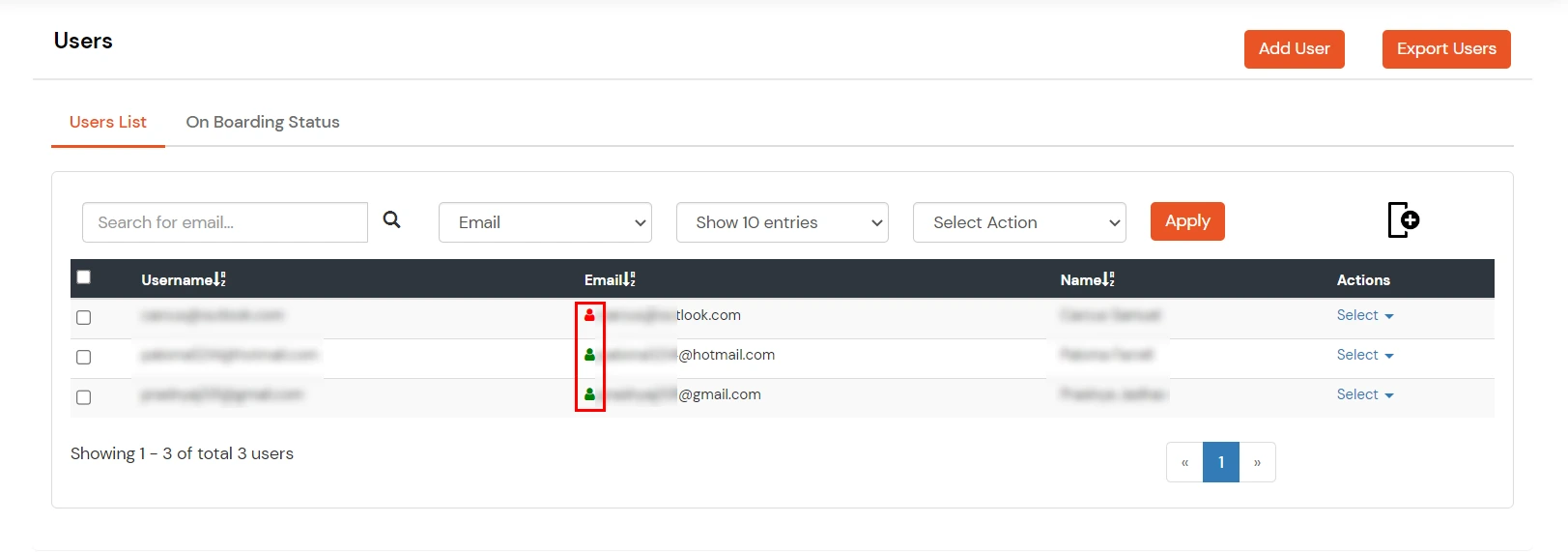Go to previous page with « button
1568x552 pixels.
pyautogui.click(x=1184, y=462)
